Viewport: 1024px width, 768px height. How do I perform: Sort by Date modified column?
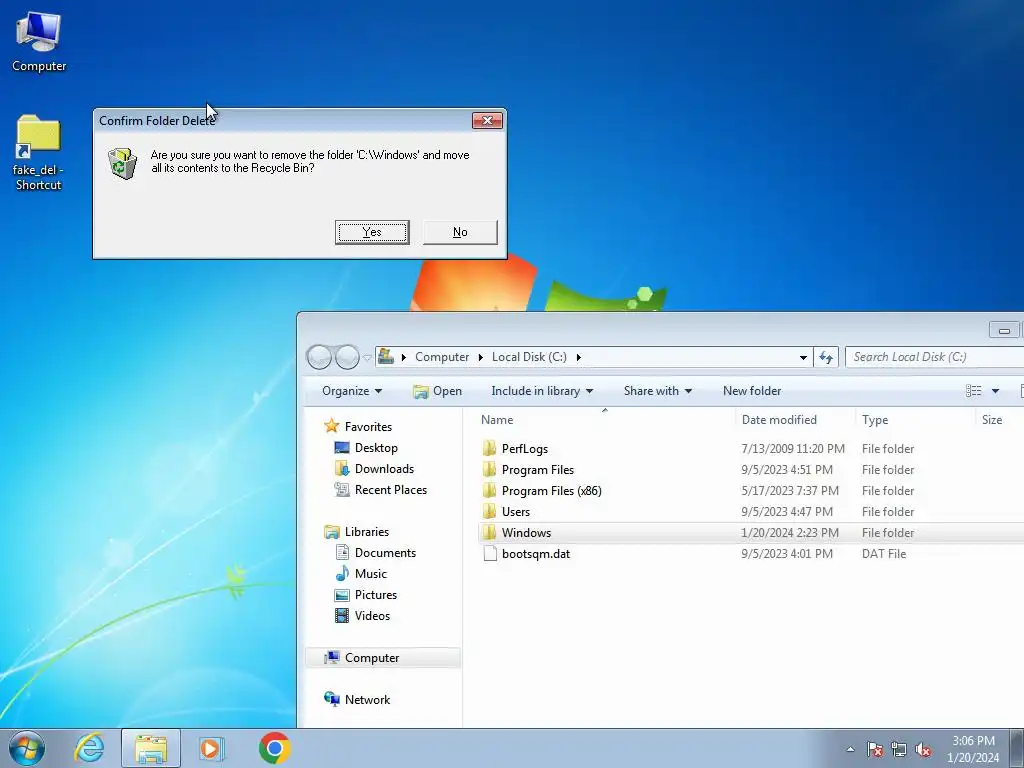pos(795,420)
